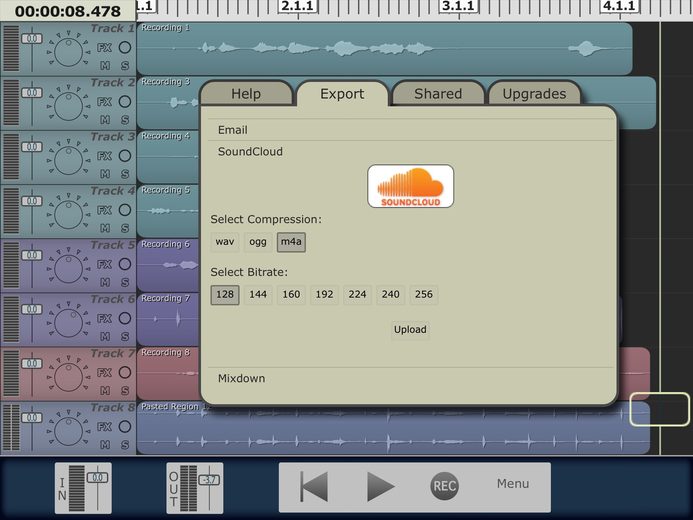The width and height of the screenshot is (693, 520).
Task: Select the Pasted Region clip on Track 8
Action: pos(393,428)
